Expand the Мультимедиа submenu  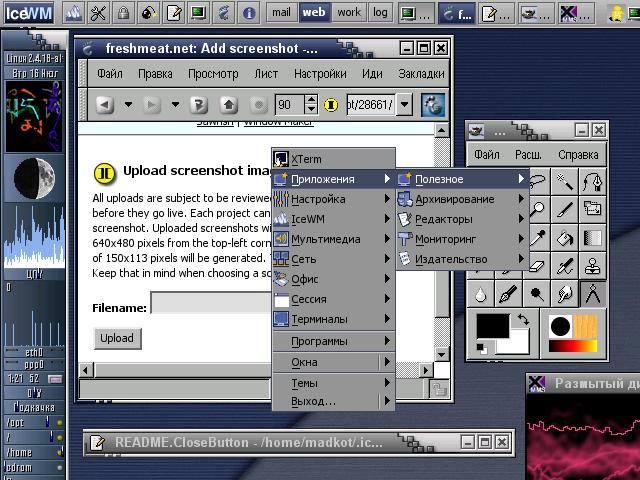click(x=334, y=239)
